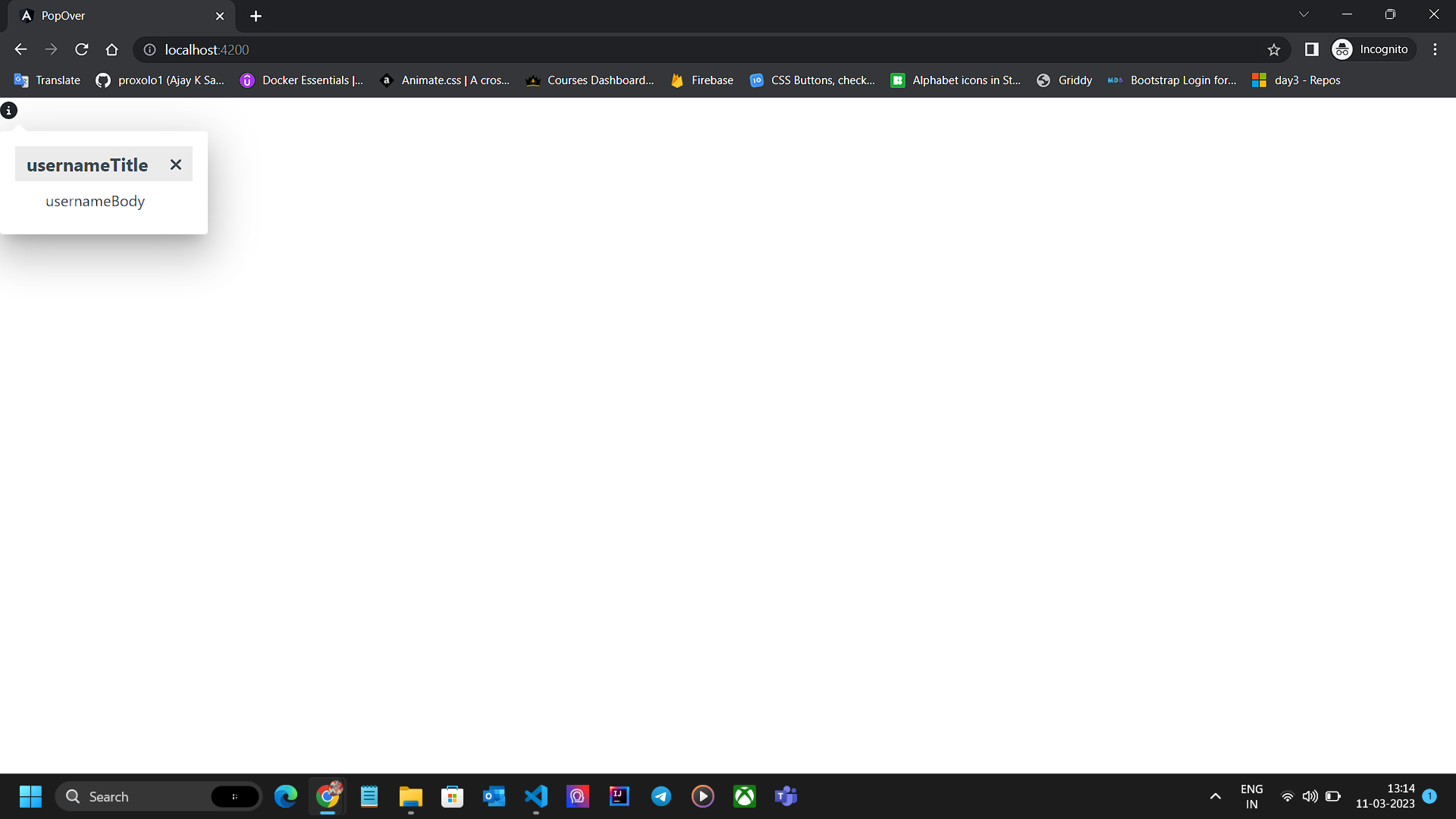Open Visual Studio Code from taskbar
Image resolution: width=1456 pixels, height=819 pixels.
pyautogui.click(x=536, y=796)
